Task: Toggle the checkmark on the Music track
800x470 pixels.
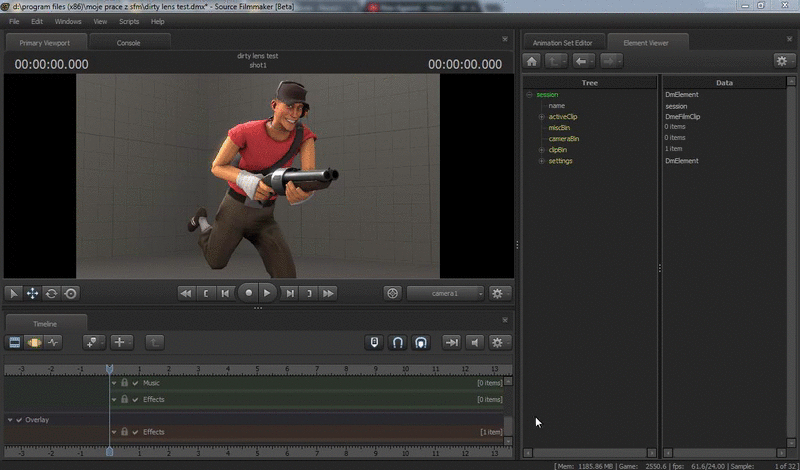Action: [x=135, y=383]
